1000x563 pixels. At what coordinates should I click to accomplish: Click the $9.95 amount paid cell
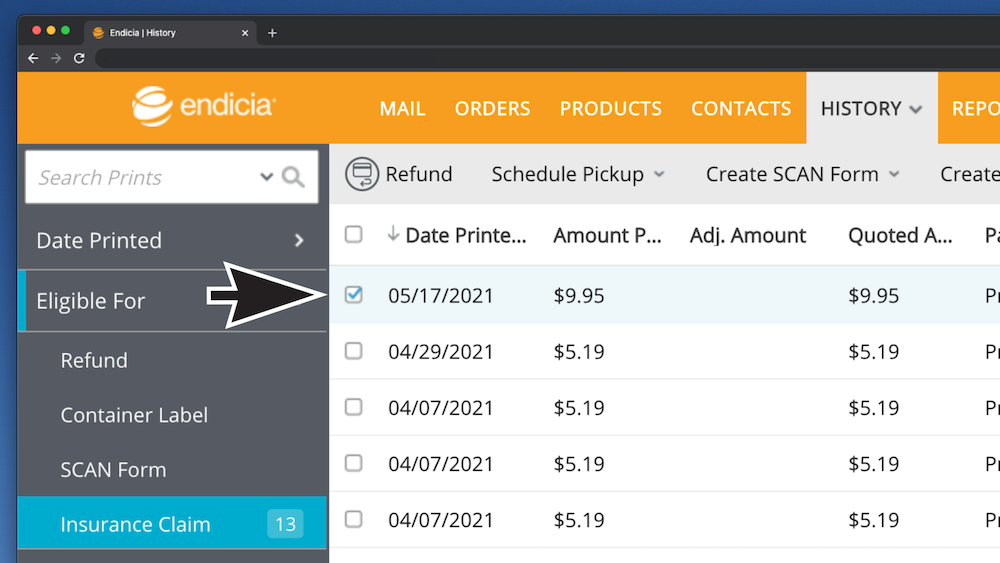pyautogui.click(x=578, y=296)
